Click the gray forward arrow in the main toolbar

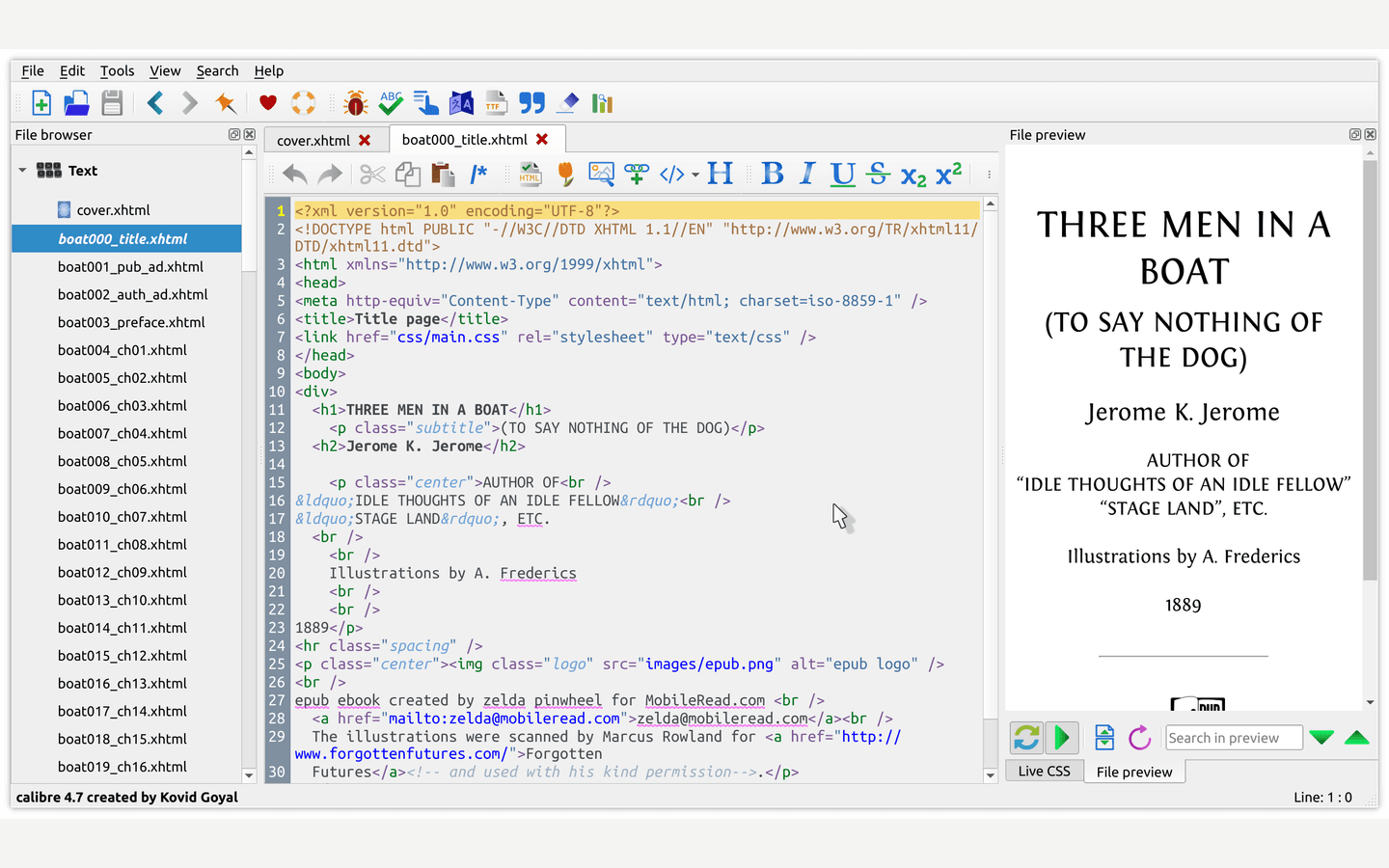tap(190, 103)
